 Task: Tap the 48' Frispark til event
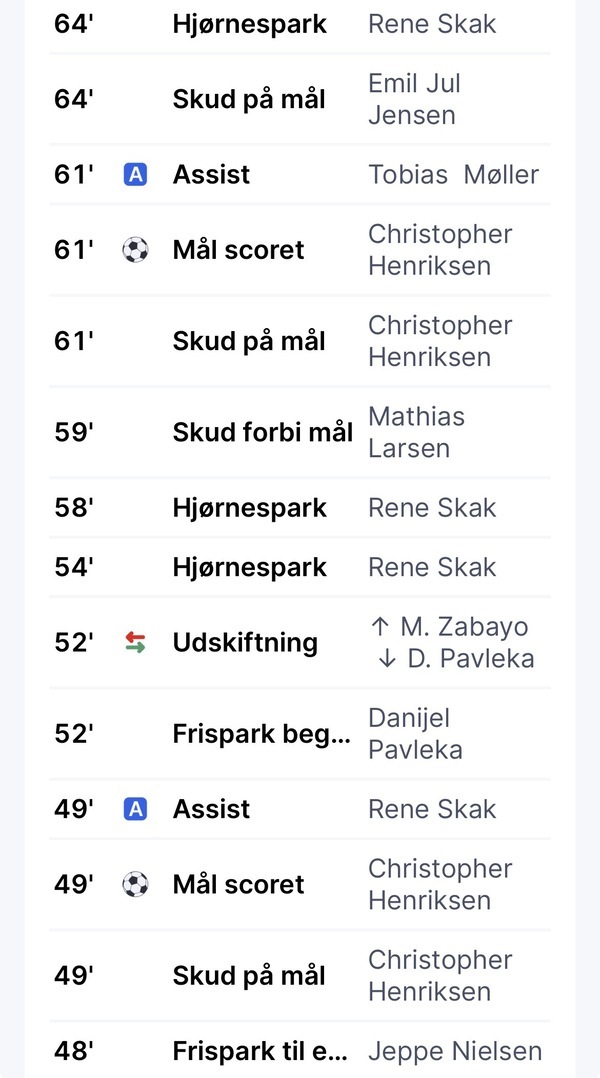pos(261,1052)
